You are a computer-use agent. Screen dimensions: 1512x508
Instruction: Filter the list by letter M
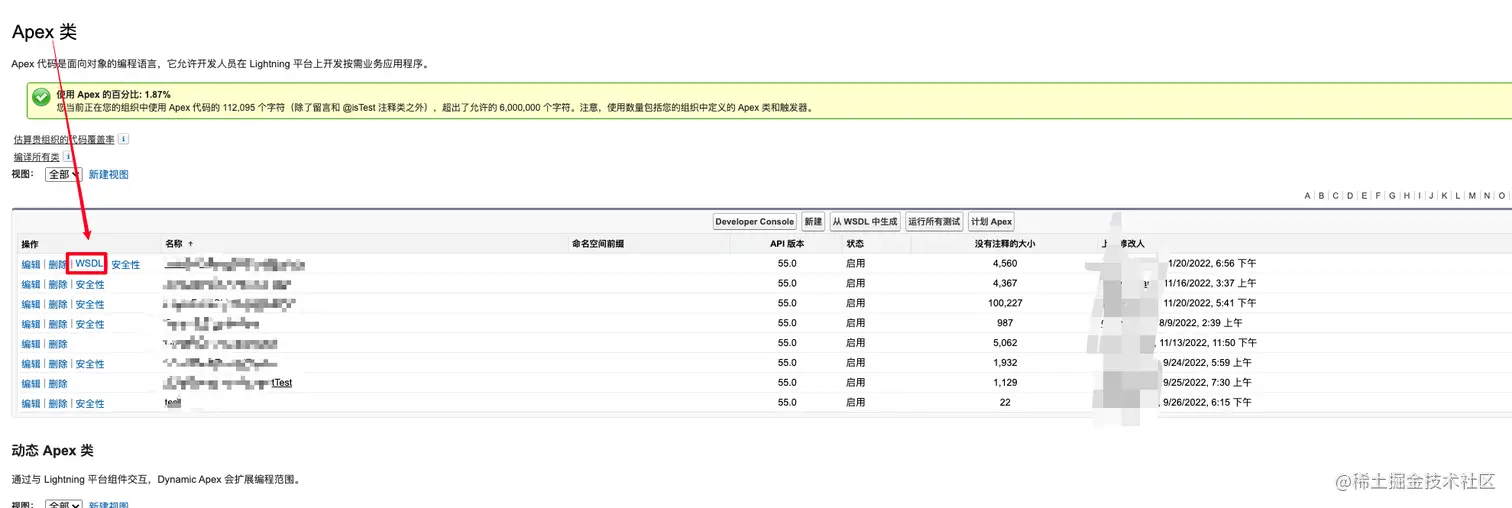tap(1472, 196)
